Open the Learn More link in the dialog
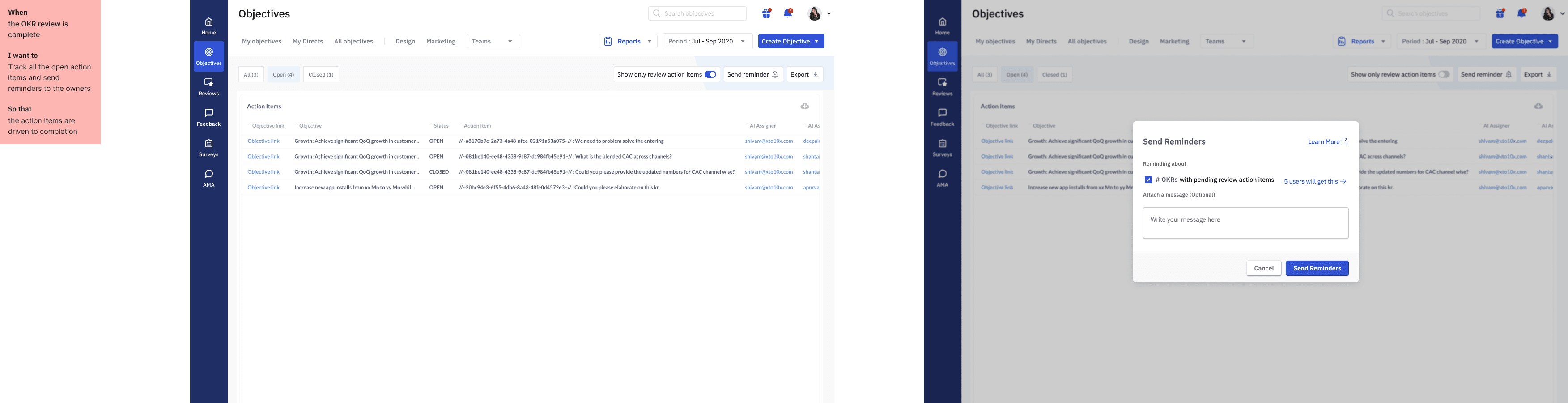Screen dimensions: 1568x403 tap(1328, 141)
